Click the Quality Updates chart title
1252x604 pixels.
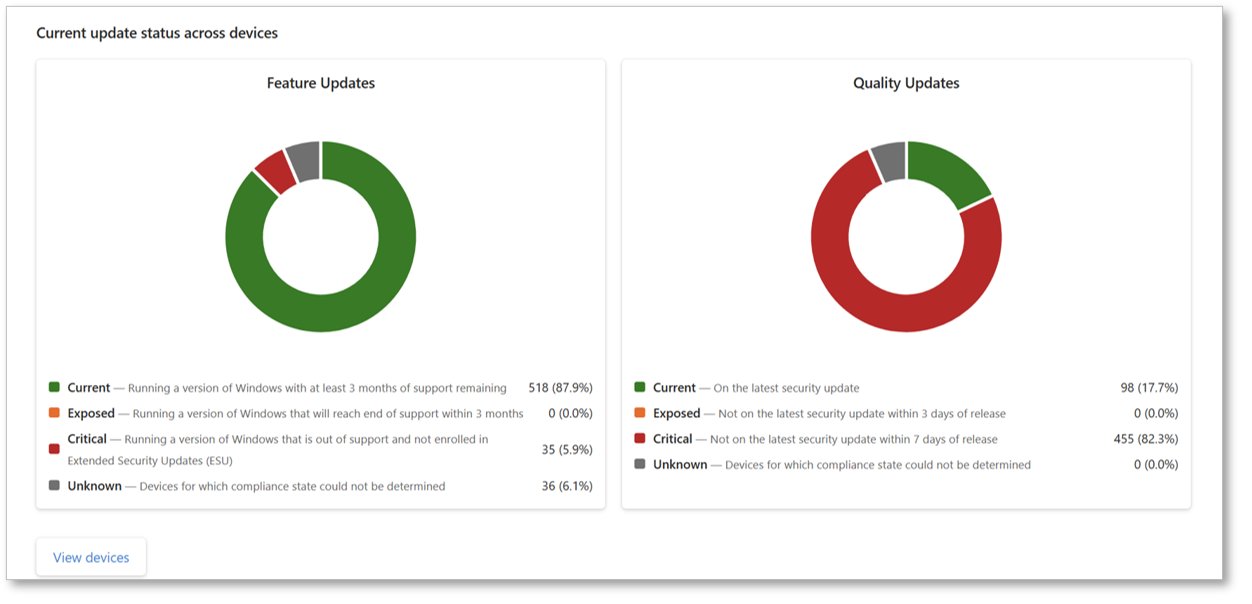[x=906, y=83]
